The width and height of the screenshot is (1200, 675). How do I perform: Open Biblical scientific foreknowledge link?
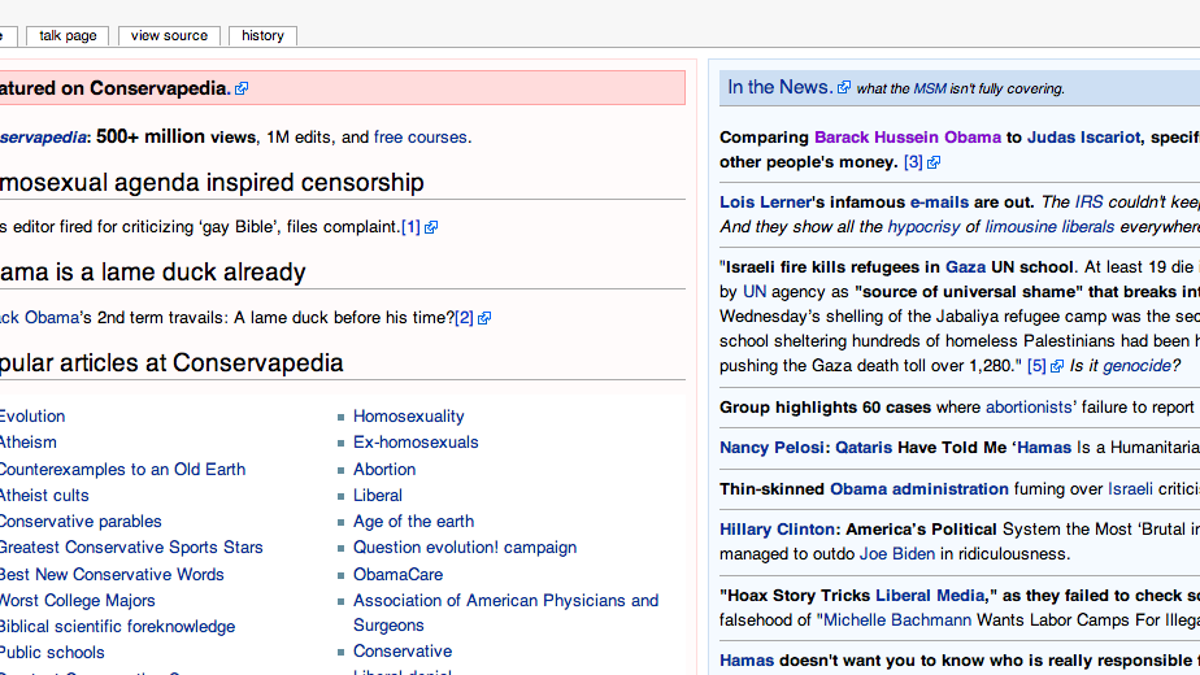(117, 626)
